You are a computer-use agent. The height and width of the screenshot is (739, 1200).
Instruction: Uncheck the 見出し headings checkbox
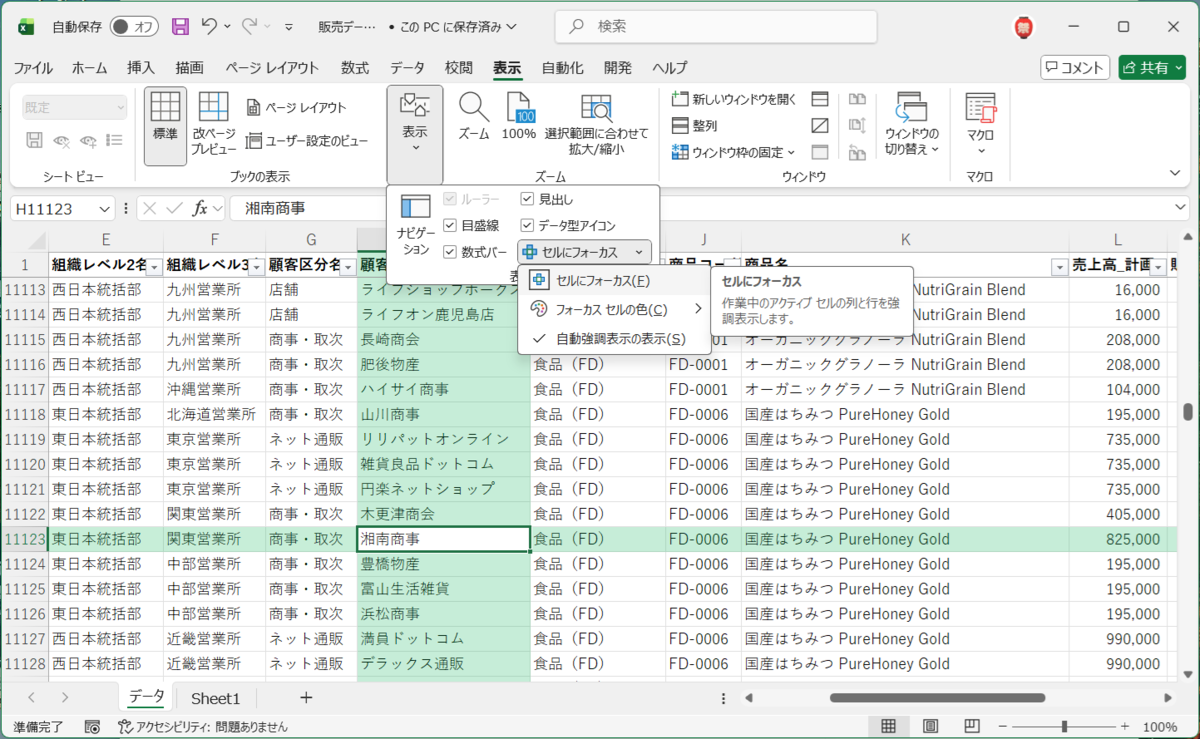[x=528, y=199]
